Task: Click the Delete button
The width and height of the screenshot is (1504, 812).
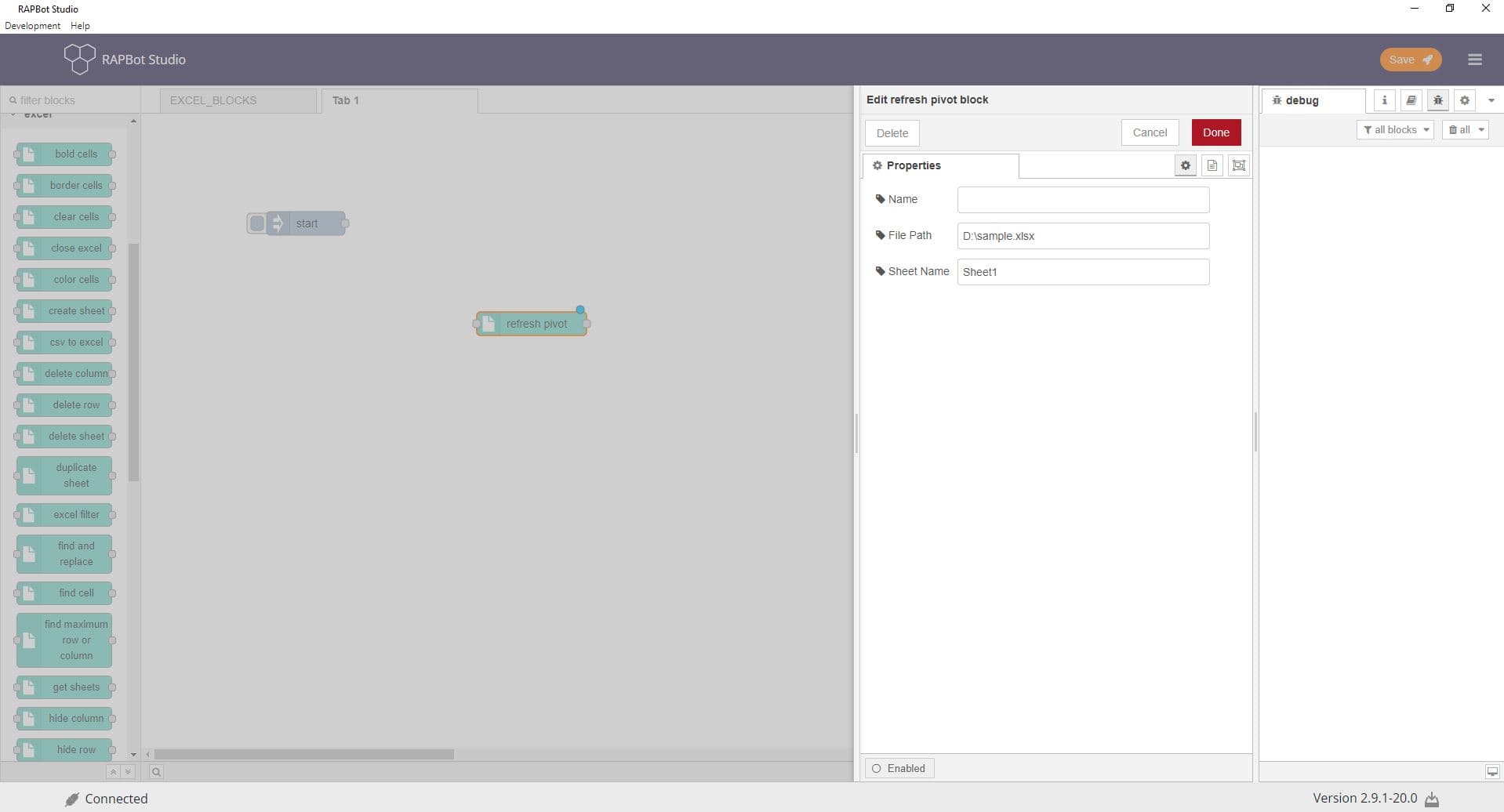Action: [x=892, y=133]
